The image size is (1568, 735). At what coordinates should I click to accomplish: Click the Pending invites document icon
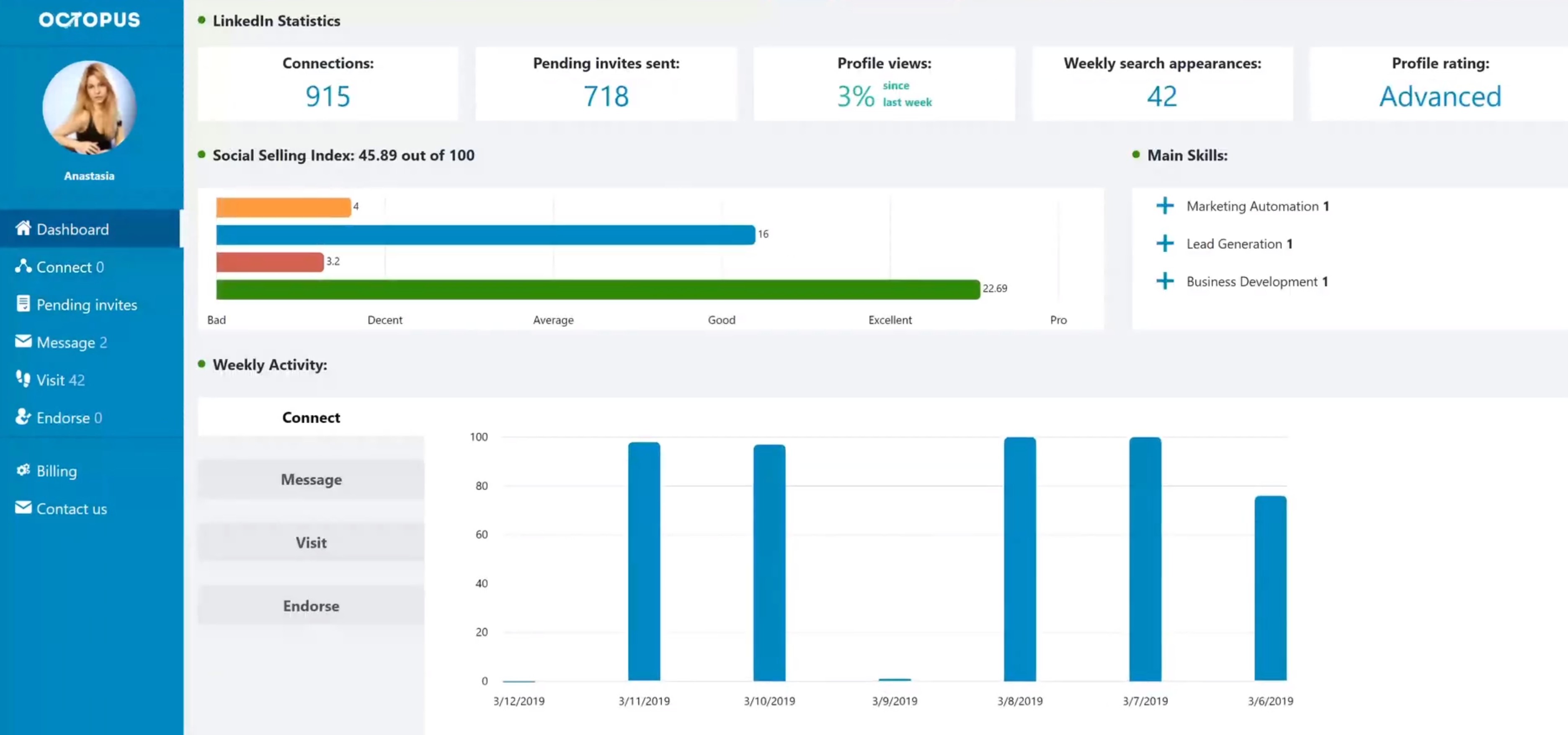[x=23, y=304]
